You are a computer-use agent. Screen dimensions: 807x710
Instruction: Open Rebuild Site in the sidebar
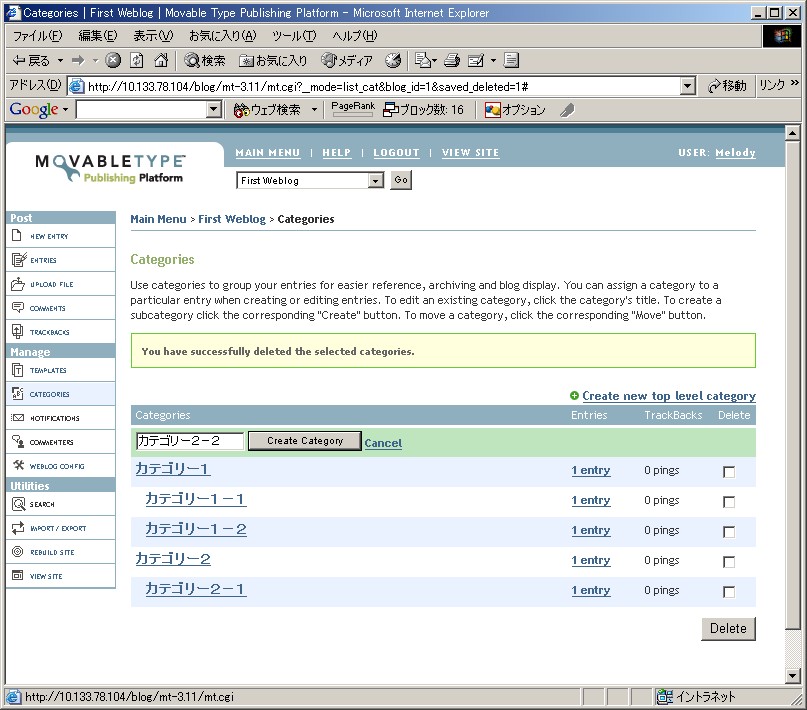tap(60, 552)
